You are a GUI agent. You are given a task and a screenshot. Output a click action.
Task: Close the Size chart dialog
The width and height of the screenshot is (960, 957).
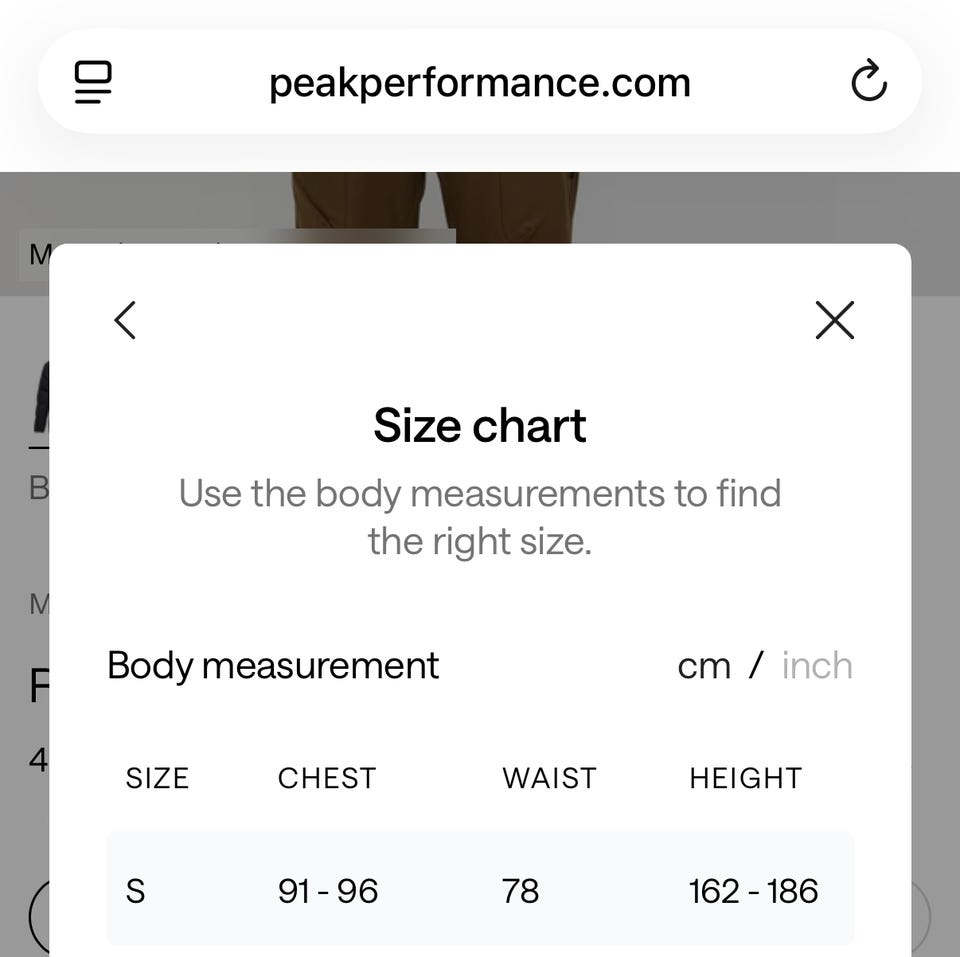click(834, 321)
